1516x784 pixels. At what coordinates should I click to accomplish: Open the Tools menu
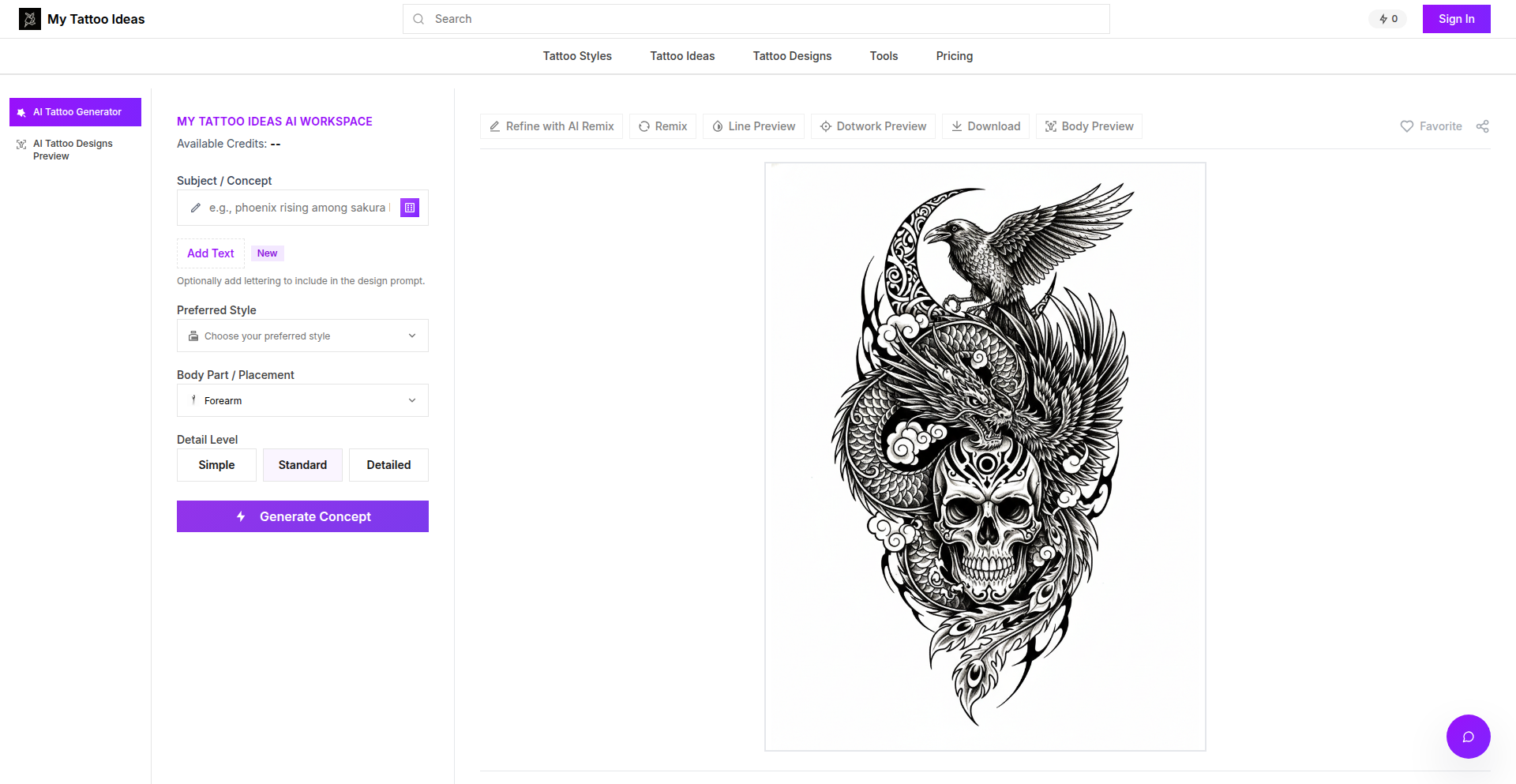click(x=884, y=56)
